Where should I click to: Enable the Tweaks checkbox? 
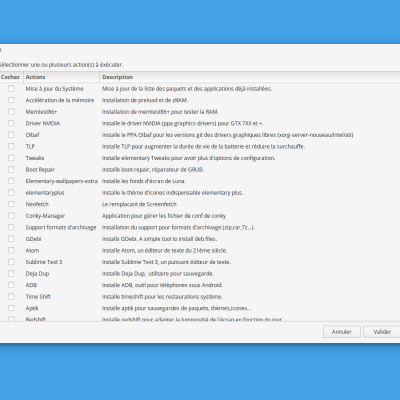pos(11,158)
